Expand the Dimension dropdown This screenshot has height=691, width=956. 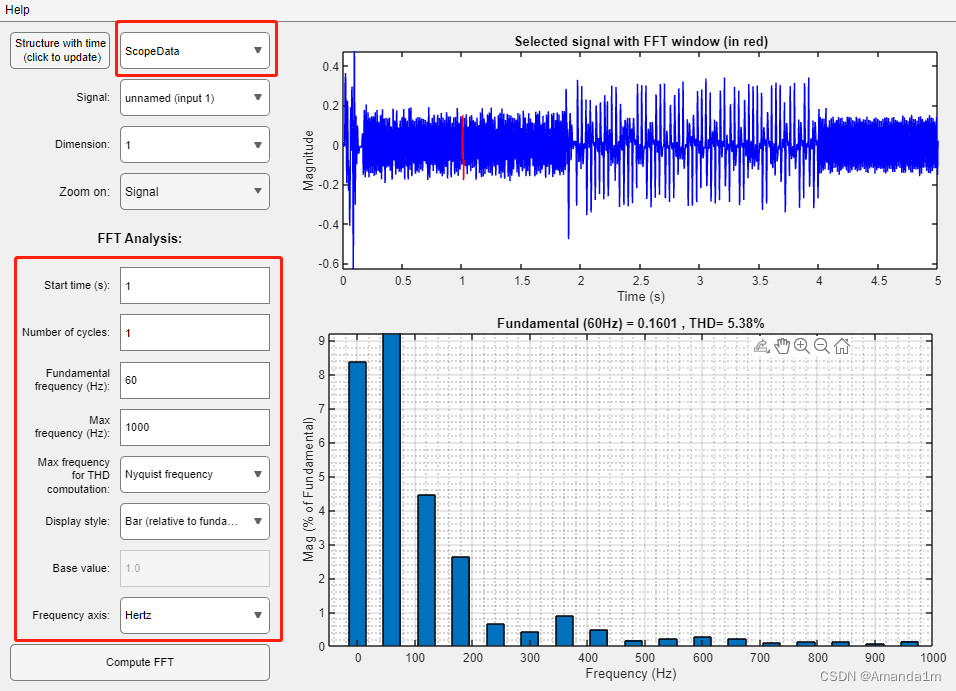click(x=194, y=145)
